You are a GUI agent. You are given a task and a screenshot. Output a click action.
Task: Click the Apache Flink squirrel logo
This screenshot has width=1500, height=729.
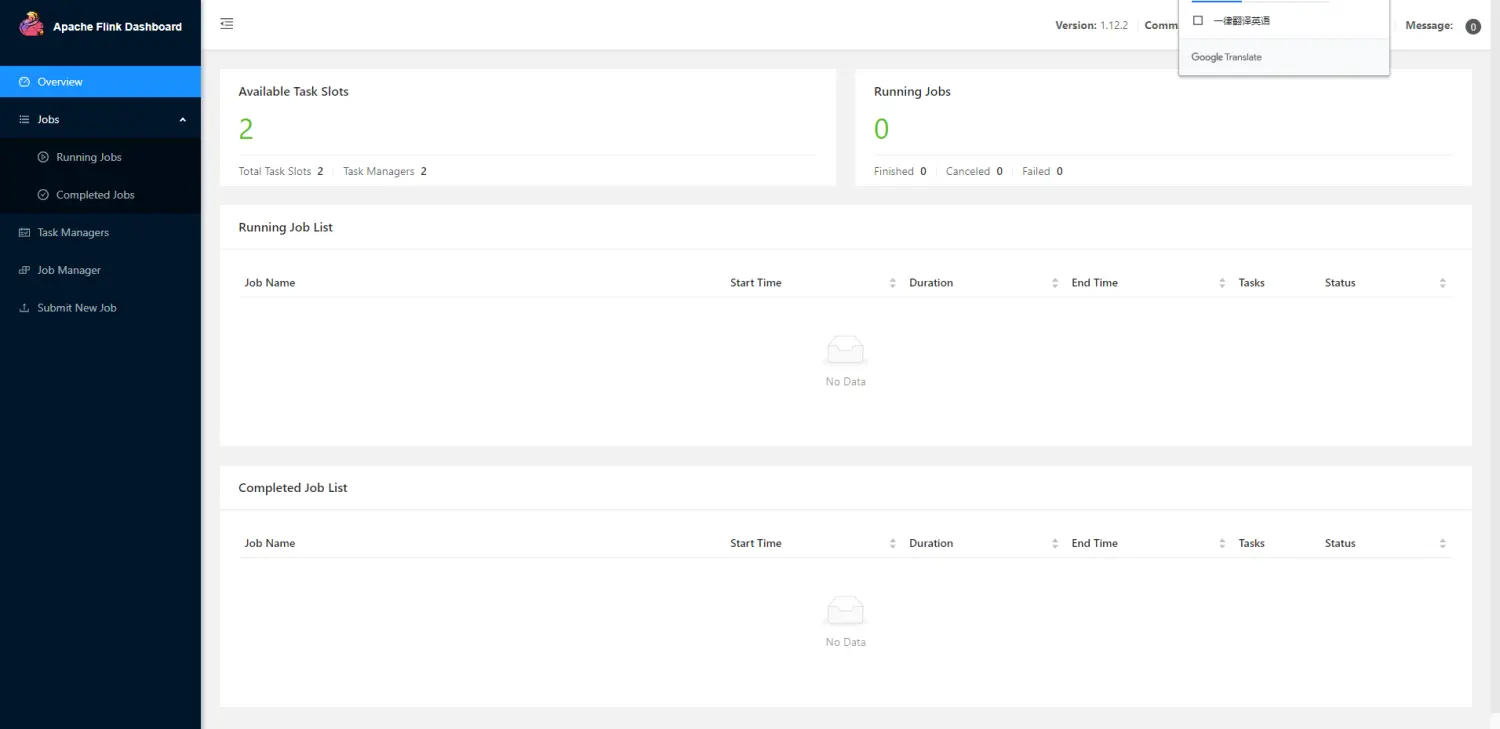(x=32, y=25)
